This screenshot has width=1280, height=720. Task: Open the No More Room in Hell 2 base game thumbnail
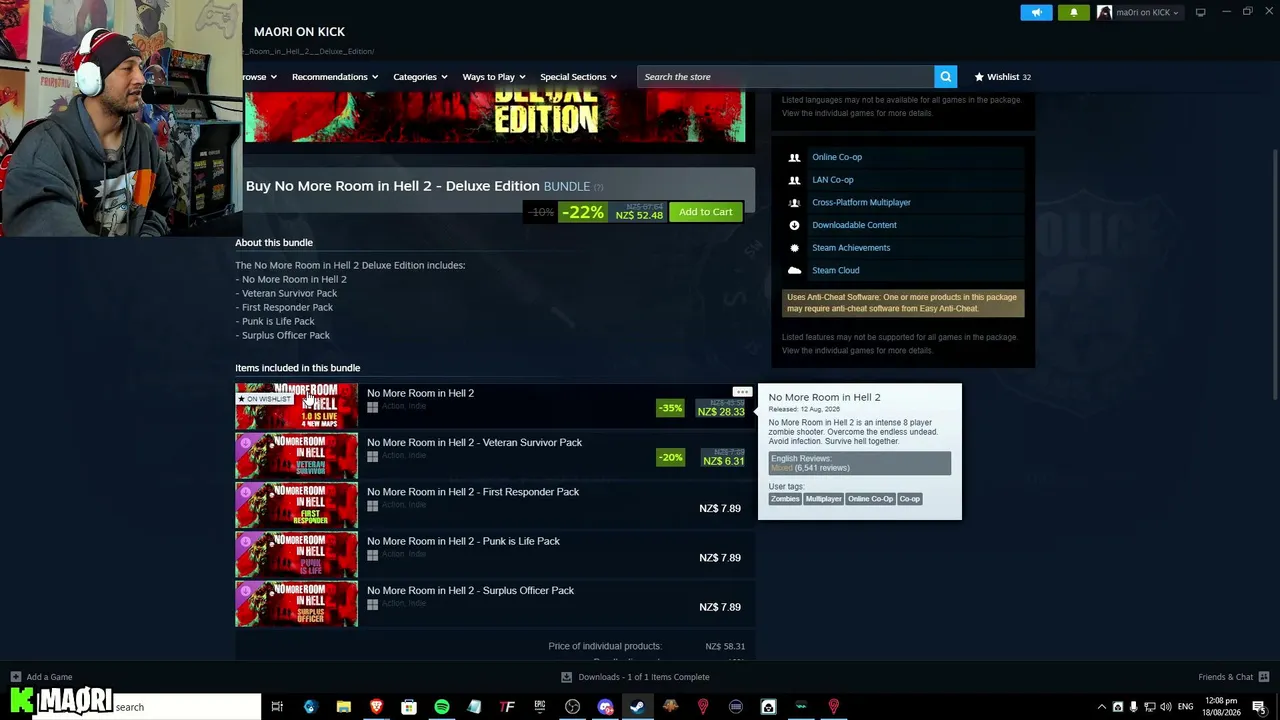coord(296,406)
